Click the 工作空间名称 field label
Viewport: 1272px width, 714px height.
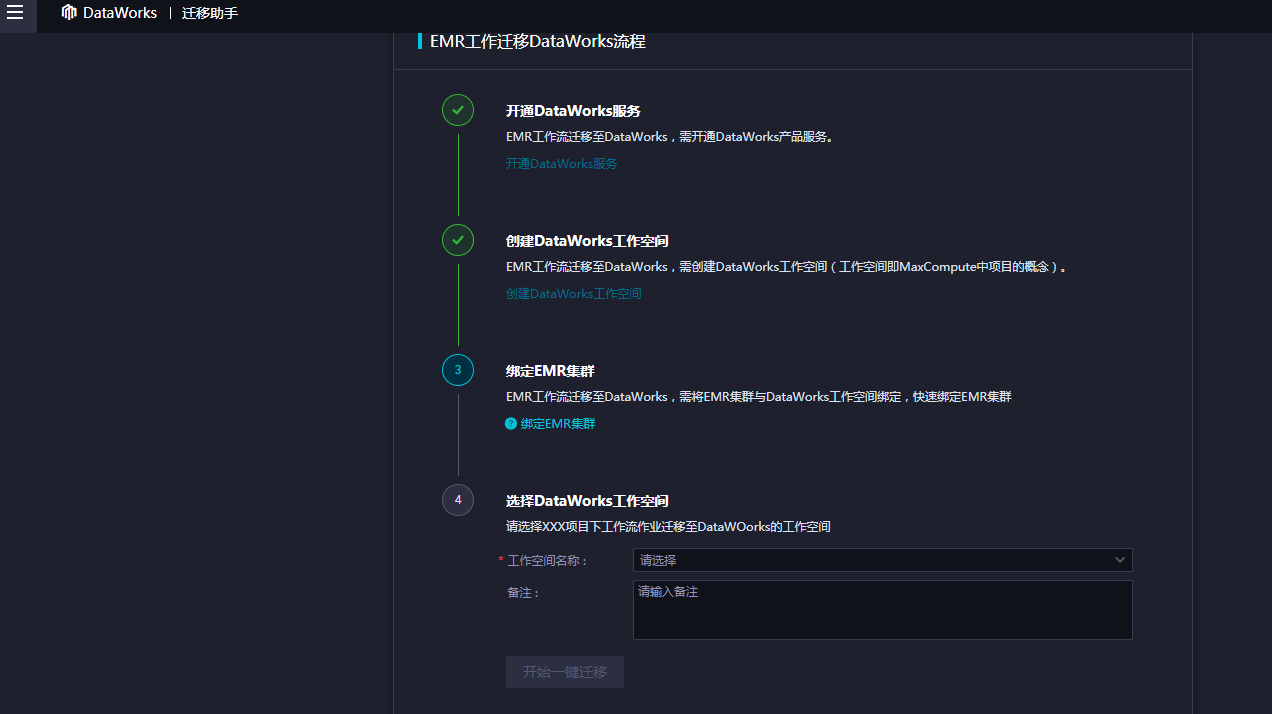click(548, 561)
